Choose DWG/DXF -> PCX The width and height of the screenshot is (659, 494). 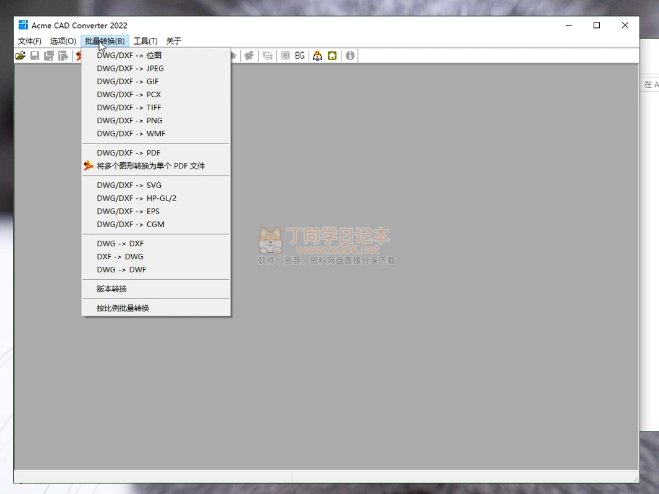coord(156,94)
